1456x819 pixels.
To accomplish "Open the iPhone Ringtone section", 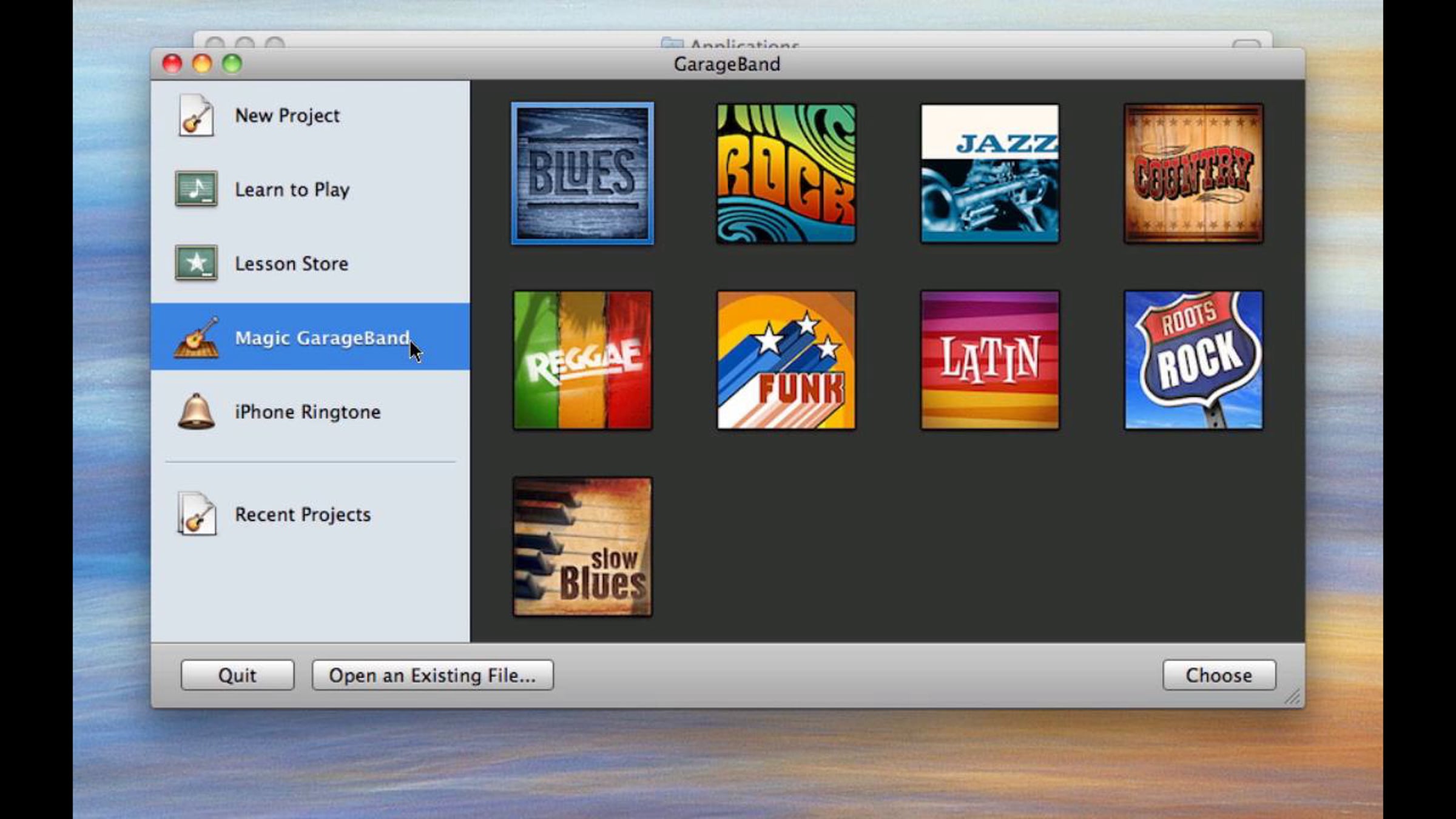I will 308,412.
